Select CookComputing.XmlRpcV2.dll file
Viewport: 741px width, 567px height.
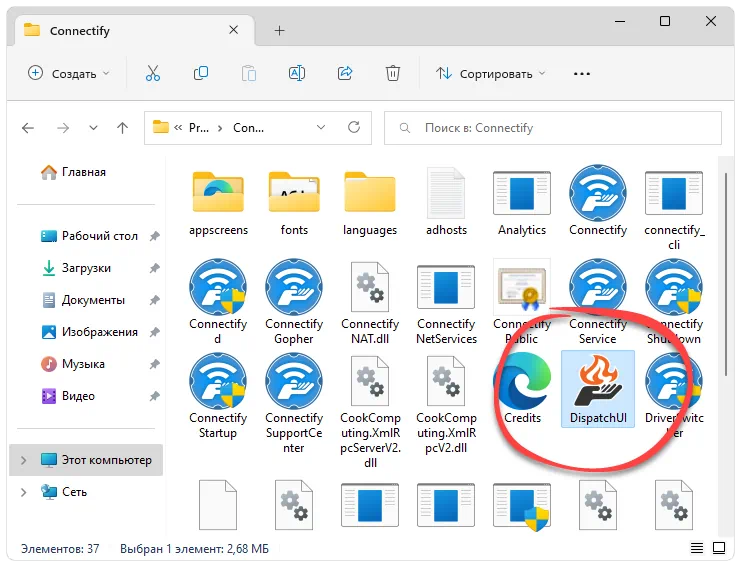(446, 404)
